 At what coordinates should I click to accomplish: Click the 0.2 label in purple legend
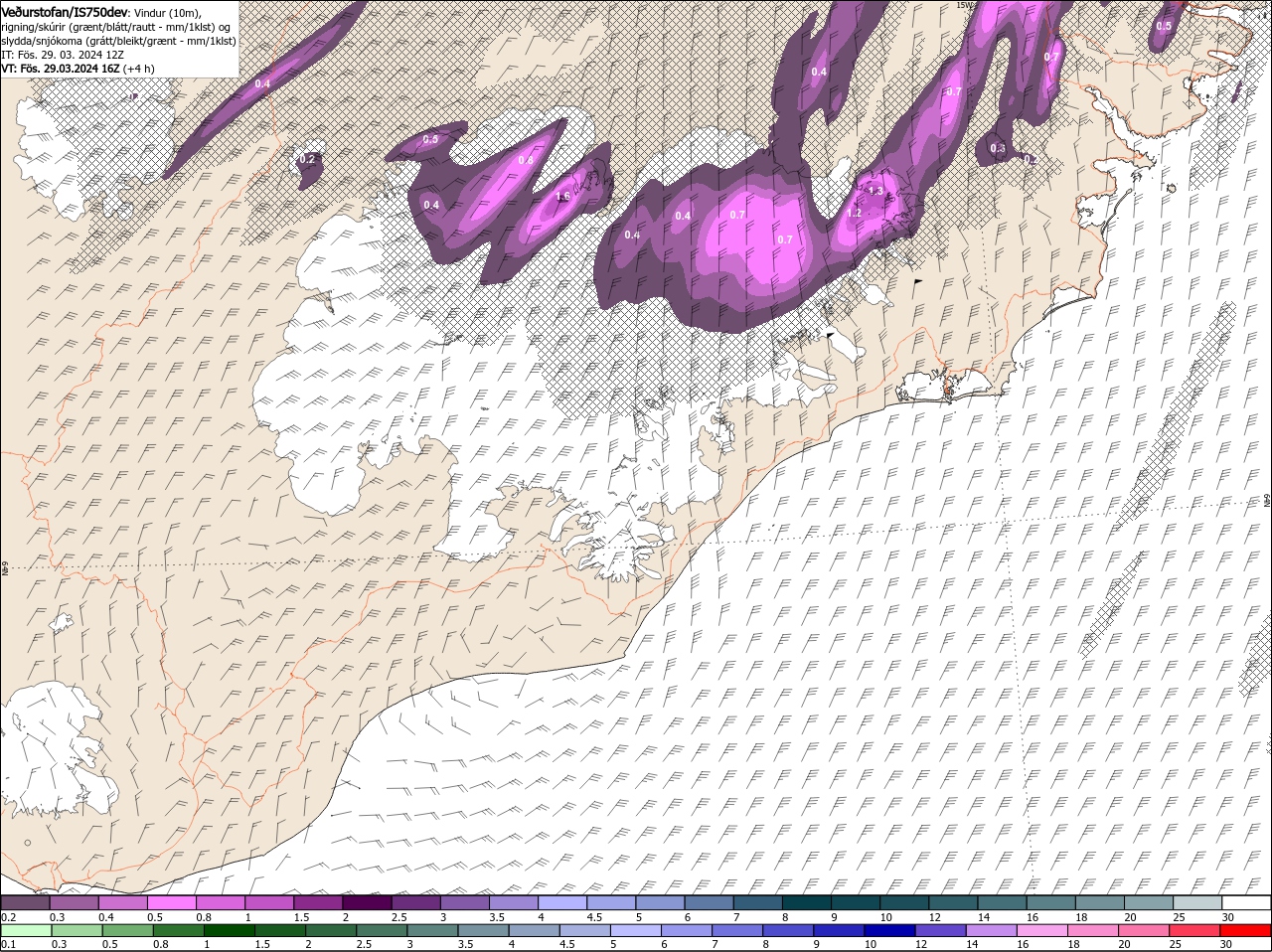8,916
